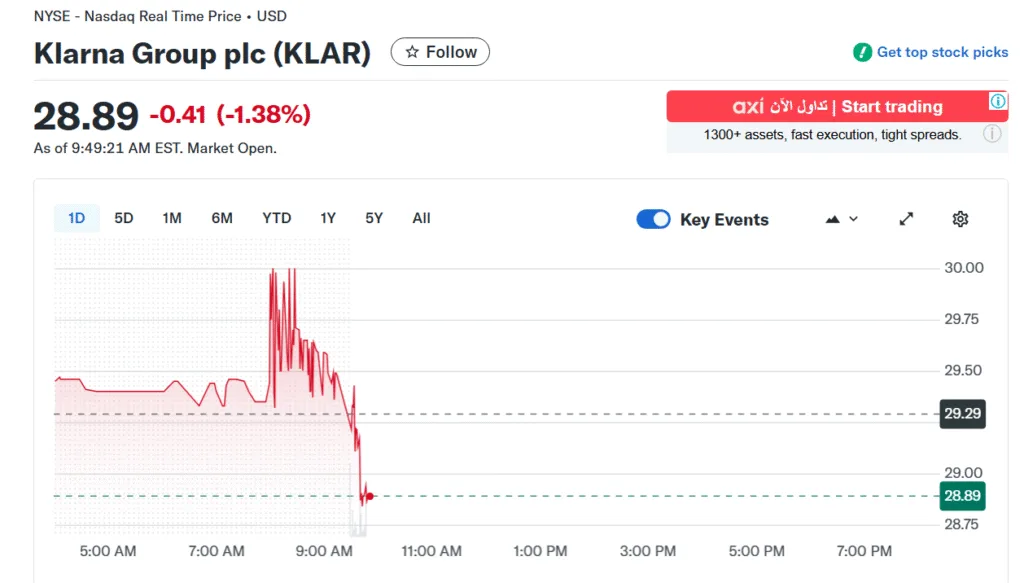Expand chart style options next to mountain icon
The image size is (1024, 583).
(851, 218)
